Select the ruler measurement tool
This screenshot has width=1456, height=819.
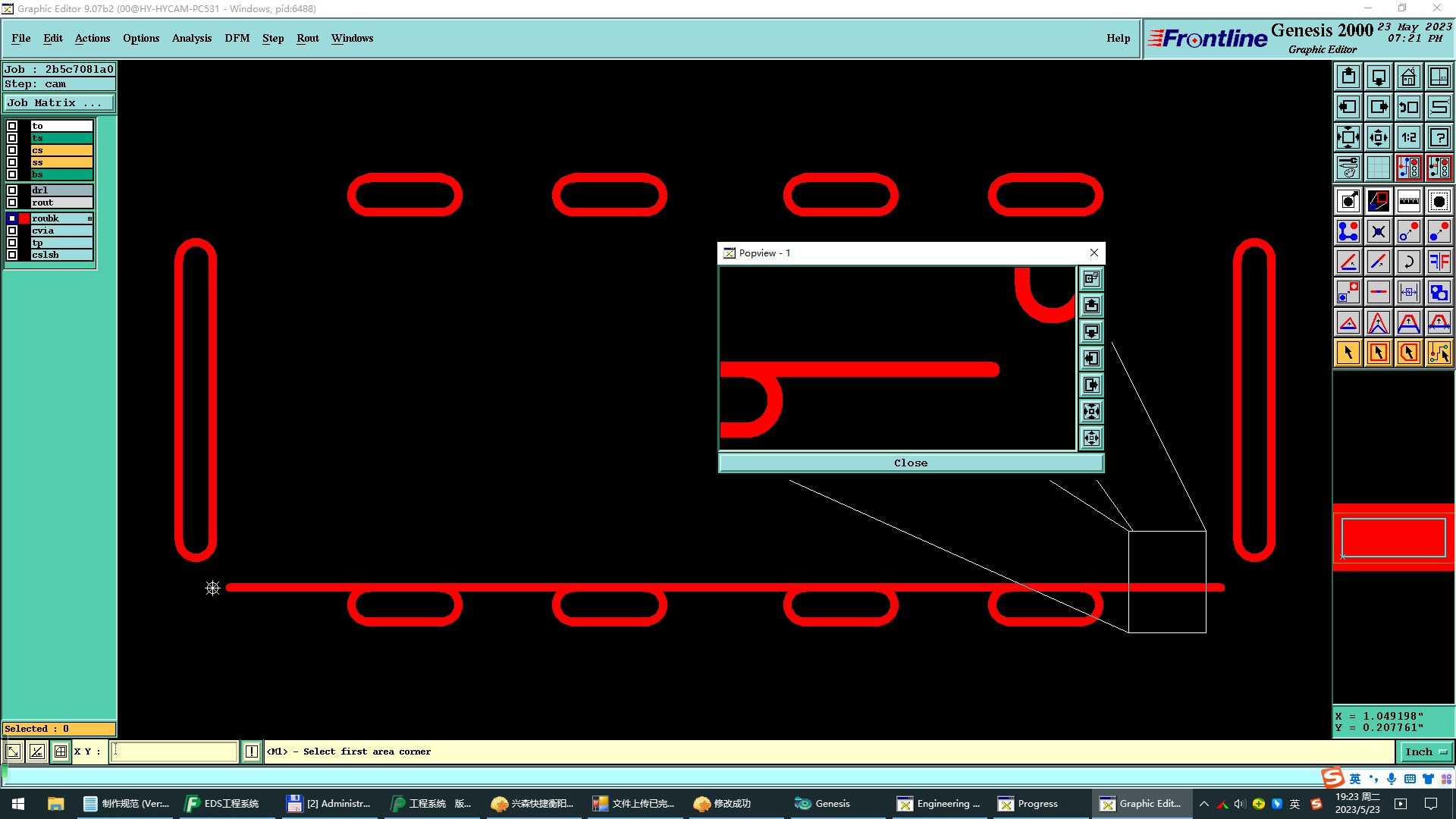pyautogui.click(x=1408, y=201)
